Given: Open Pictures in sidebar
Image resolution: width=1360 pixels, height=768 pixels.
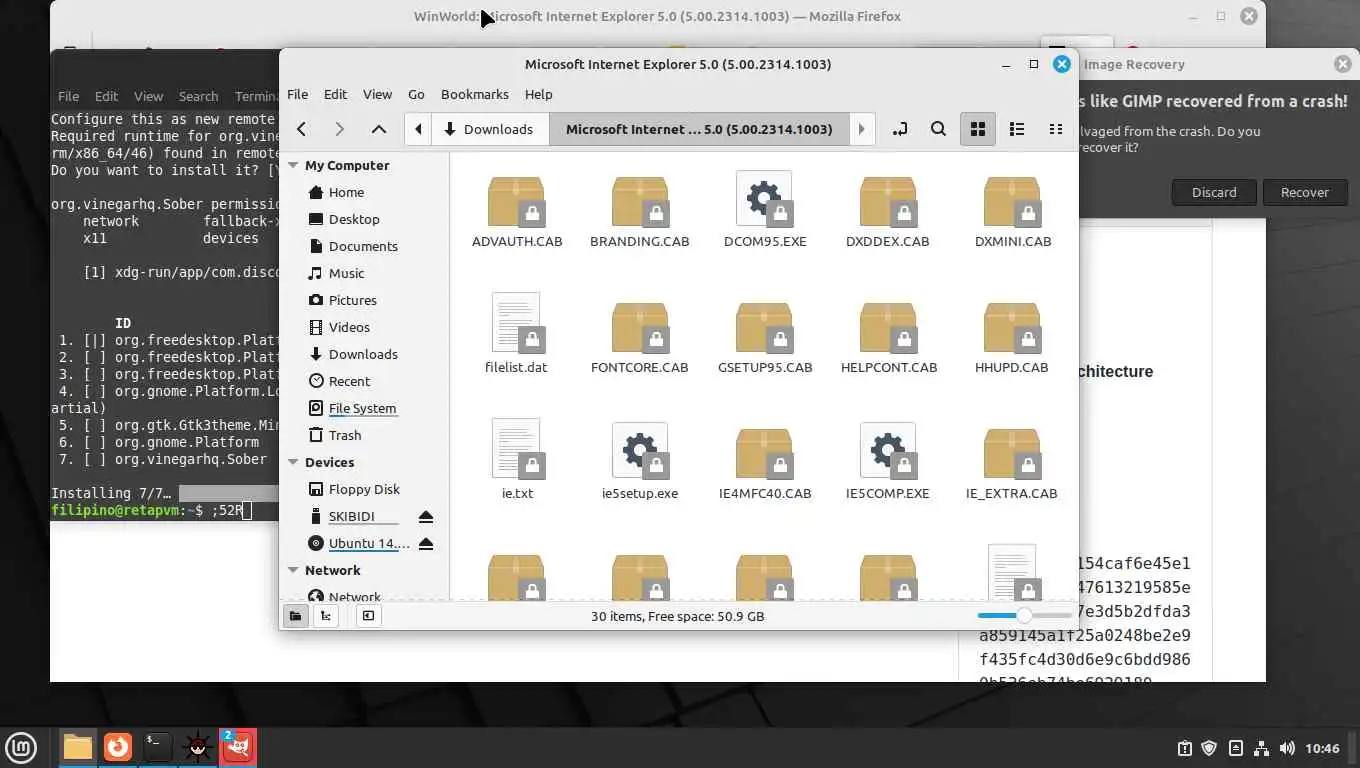Looking at the screenshot, I should (352, 301).
